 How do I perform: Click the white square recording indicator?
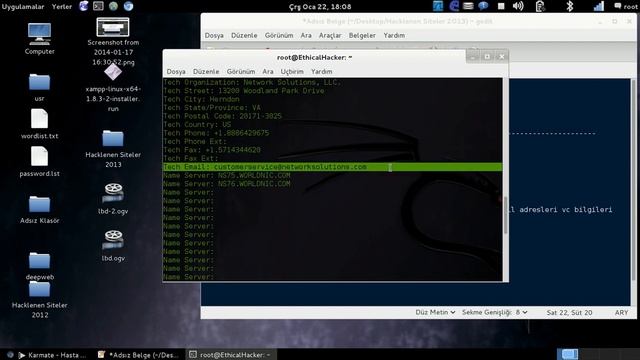501,6
